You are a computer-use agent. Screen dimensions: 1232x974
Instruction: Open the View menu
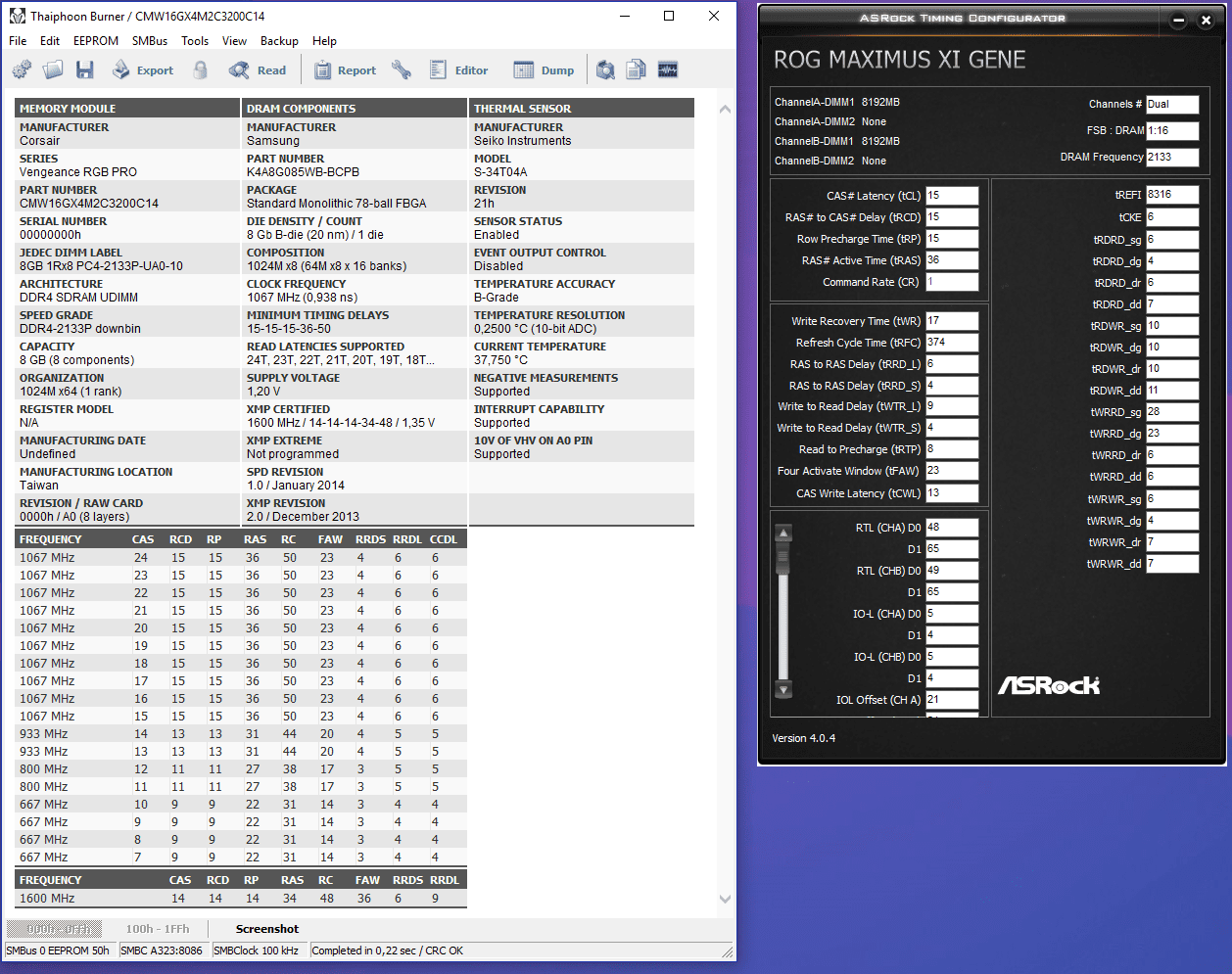235,41
